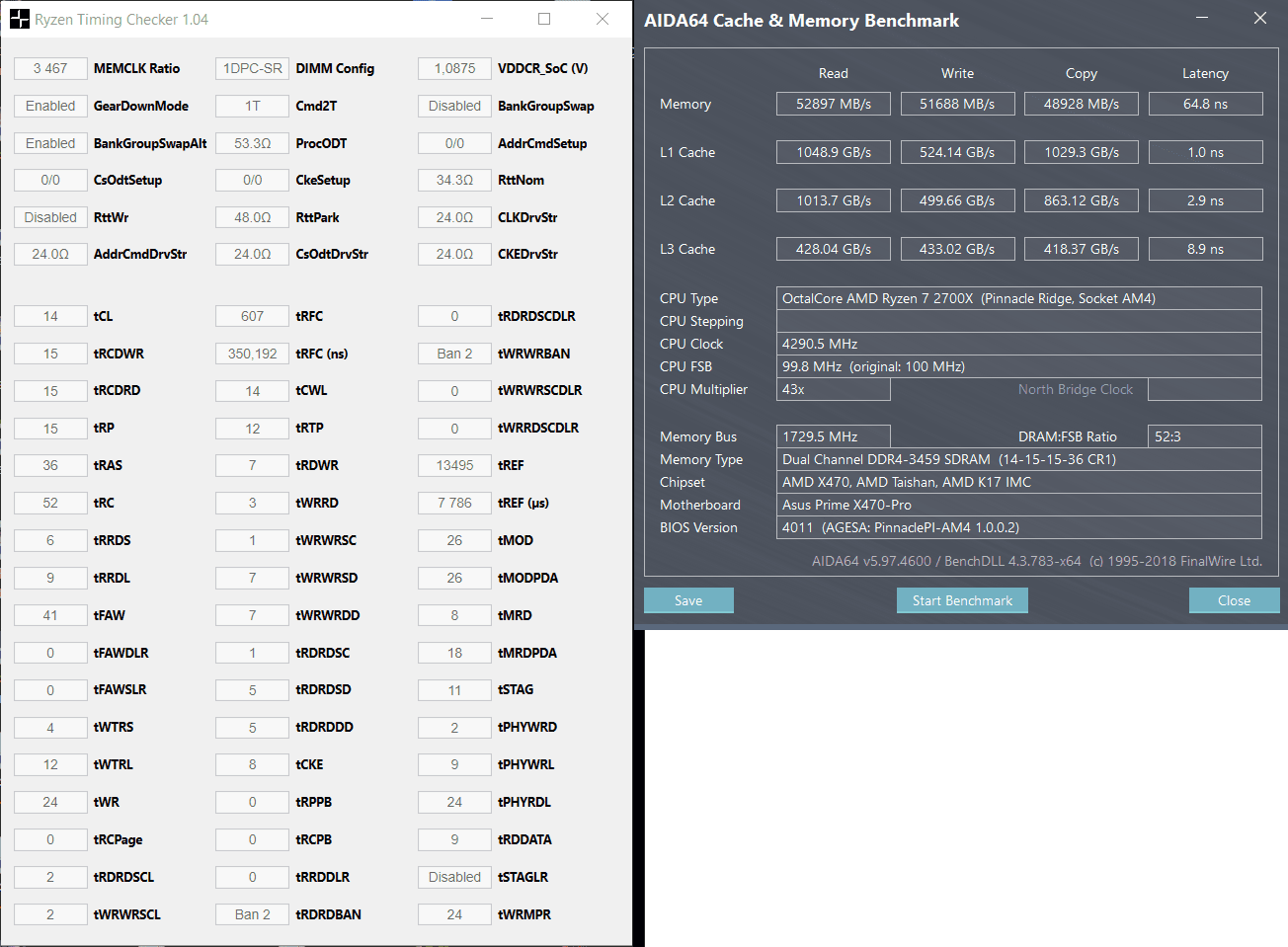The width and height of the screenshot is (1288, 947).
Task: Select the tCL value 14
Action: pyautogui.click(x=50, y=316)
